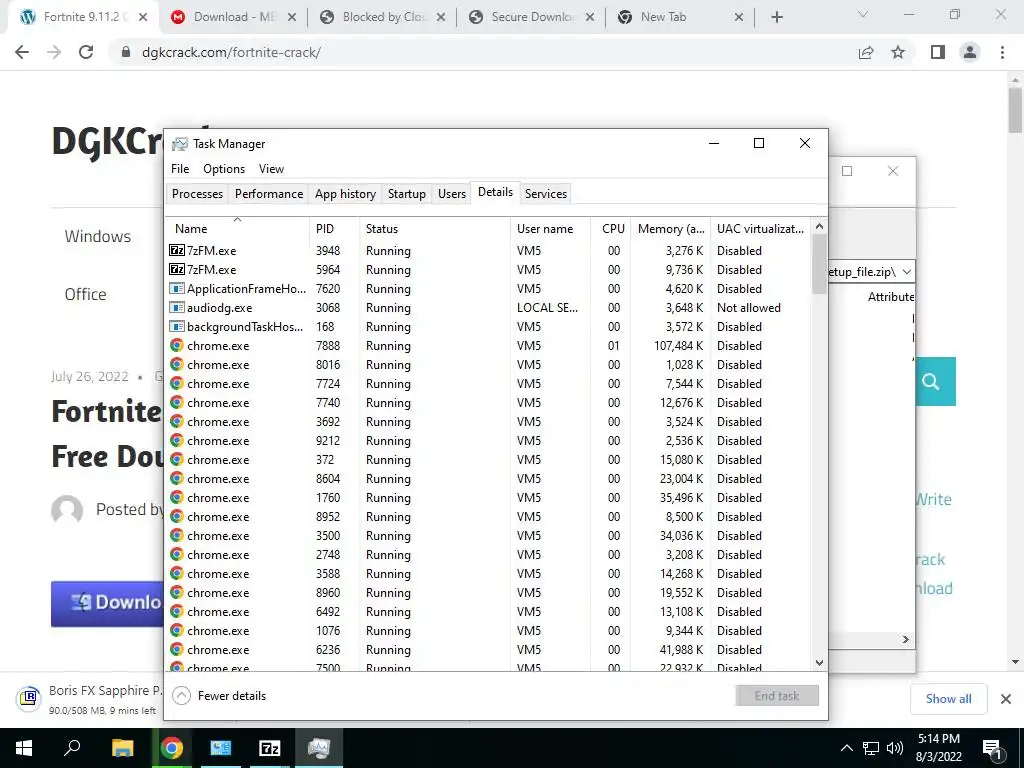Switch to Performance tab
Viewport: 1024px width, 768px height.
(269, 194)
